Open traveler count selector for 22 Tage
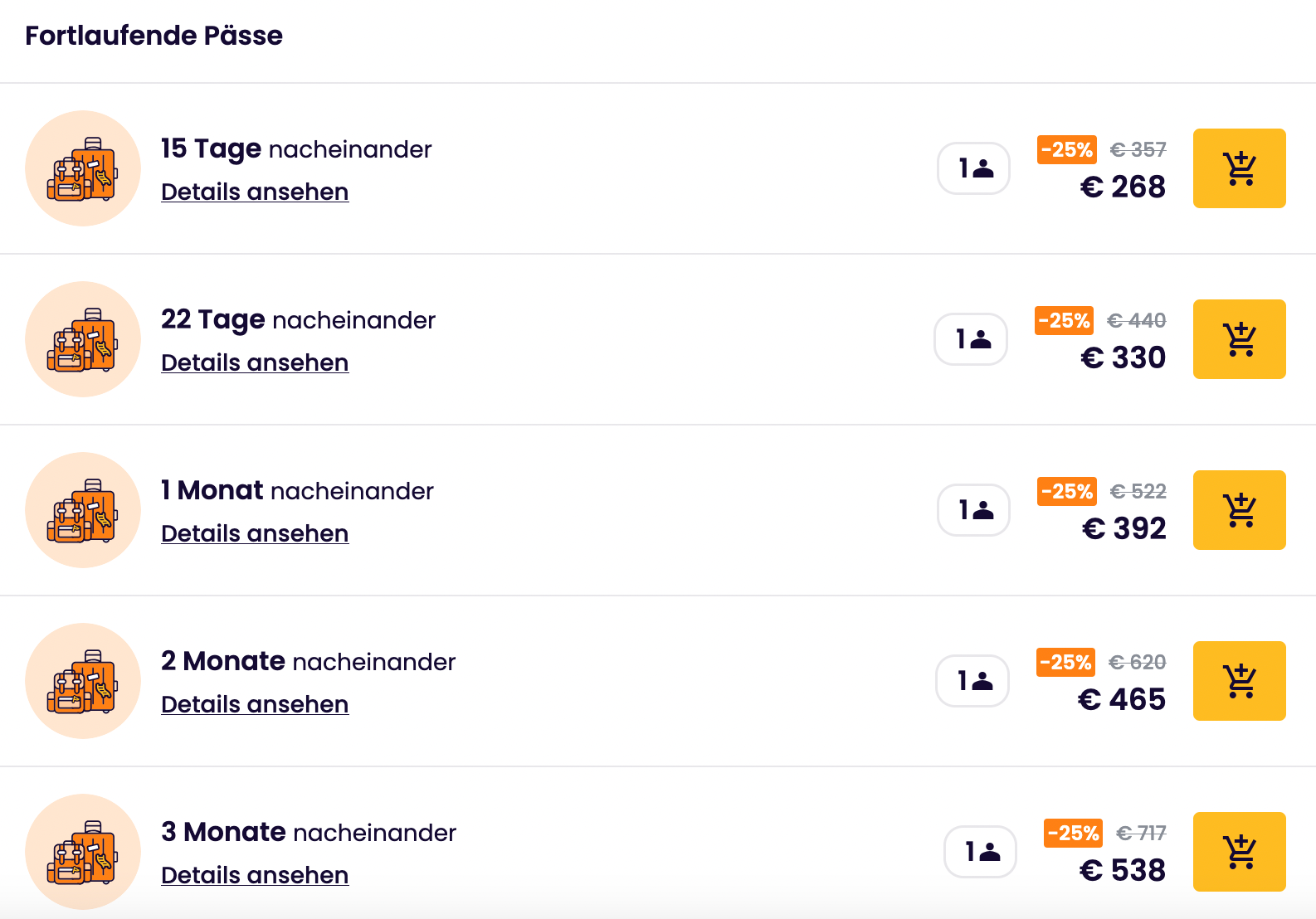 pyautogui.click(x=971, y=339)
